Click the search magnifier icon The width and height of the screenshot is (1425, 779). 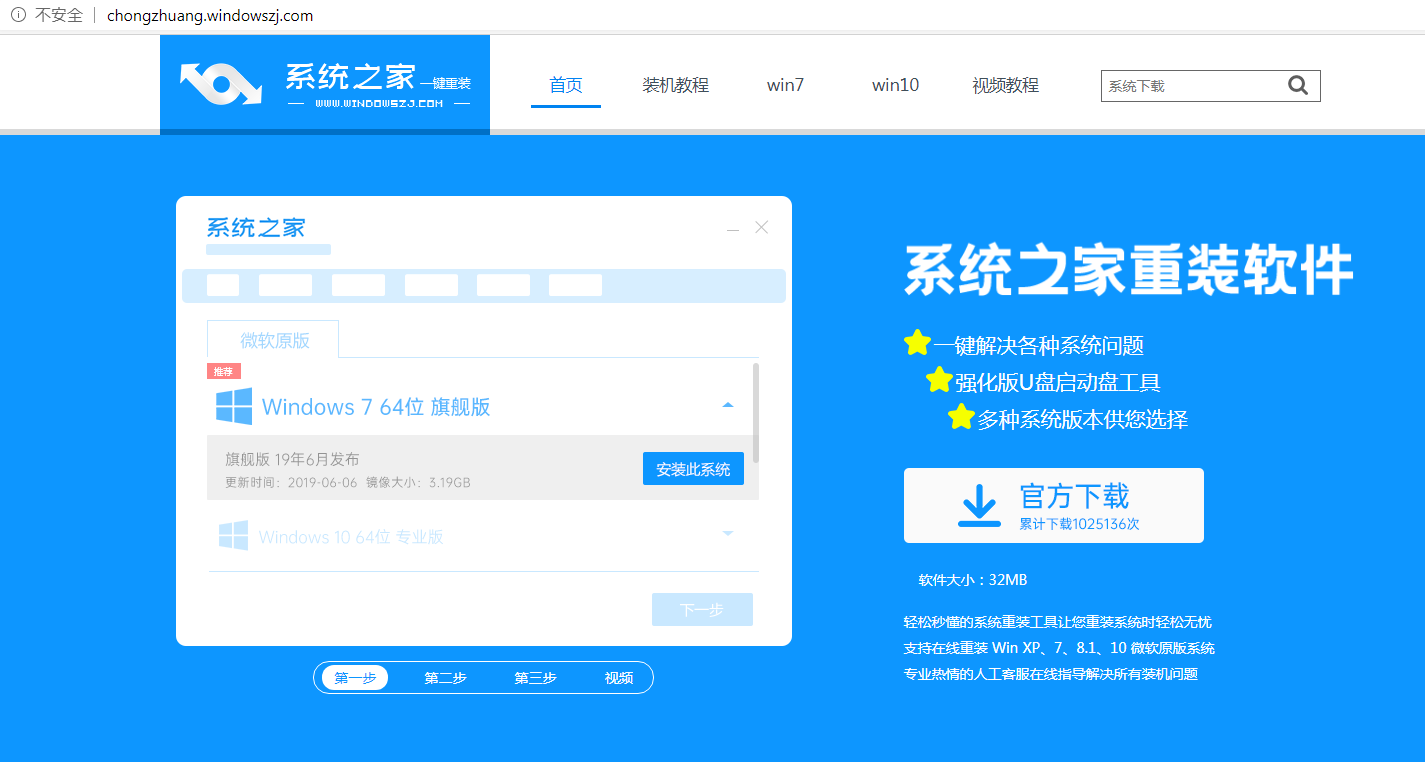click(1298, 86)
